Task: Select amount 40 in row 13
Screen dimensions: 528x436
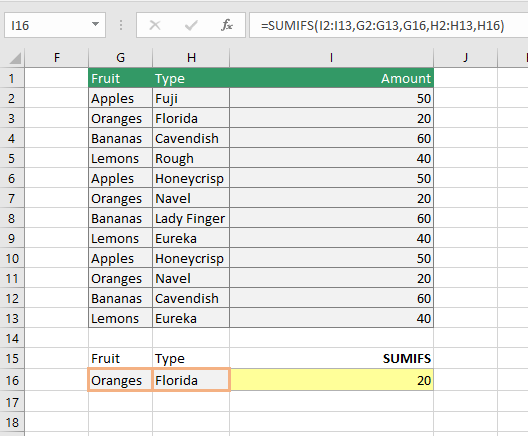Action: pyautogui.click(x=331, y=318)
